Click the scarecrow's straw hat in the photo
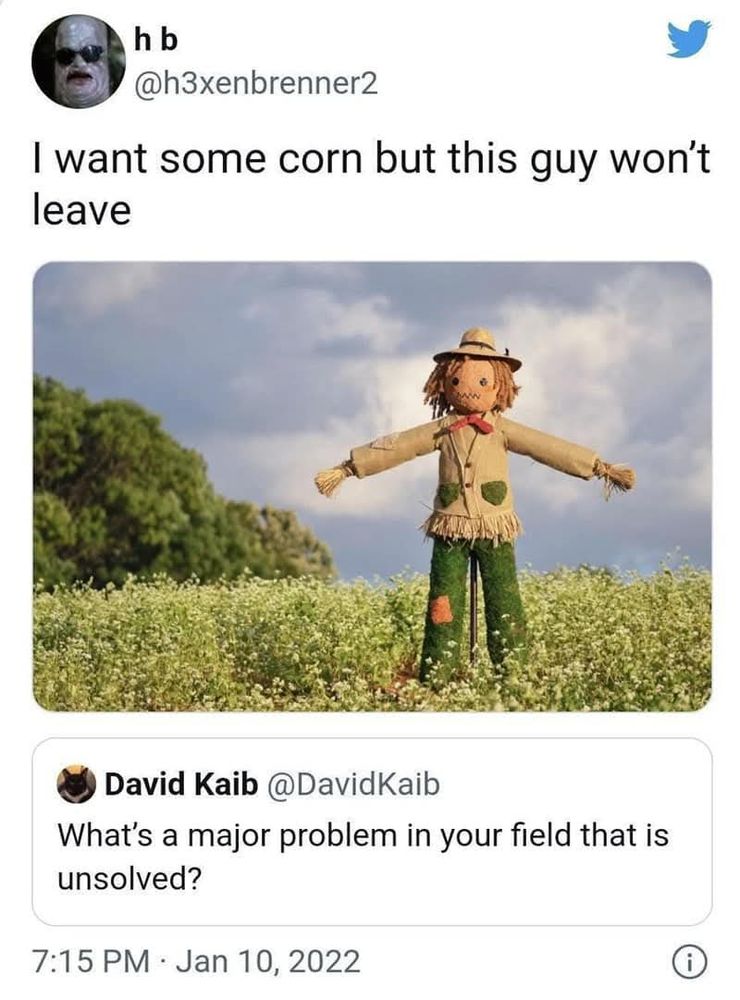740x1000 pixels. (477, 348)
